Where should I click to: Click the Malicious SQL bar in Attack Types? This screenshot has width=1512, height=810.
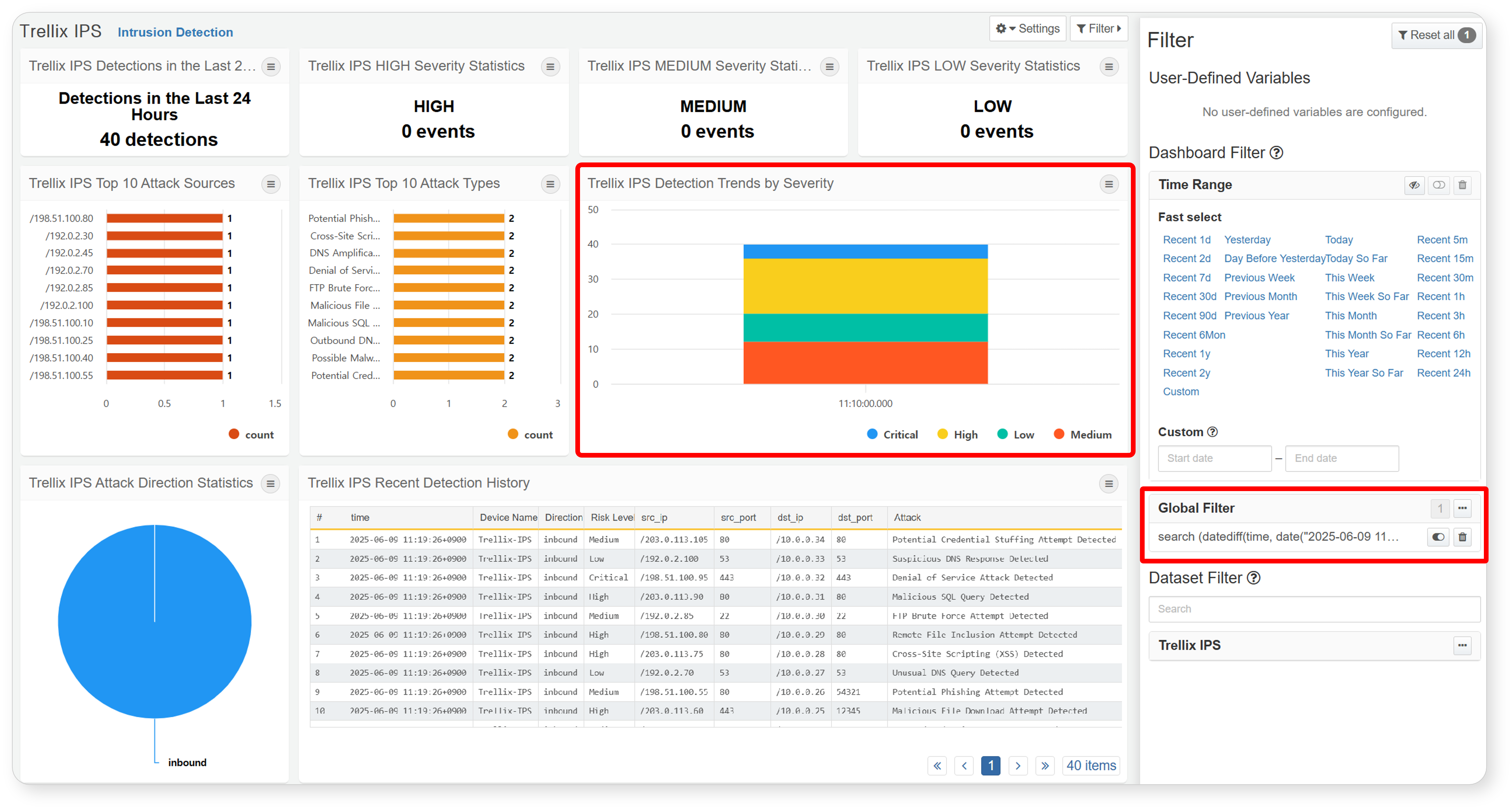[449, 323]
